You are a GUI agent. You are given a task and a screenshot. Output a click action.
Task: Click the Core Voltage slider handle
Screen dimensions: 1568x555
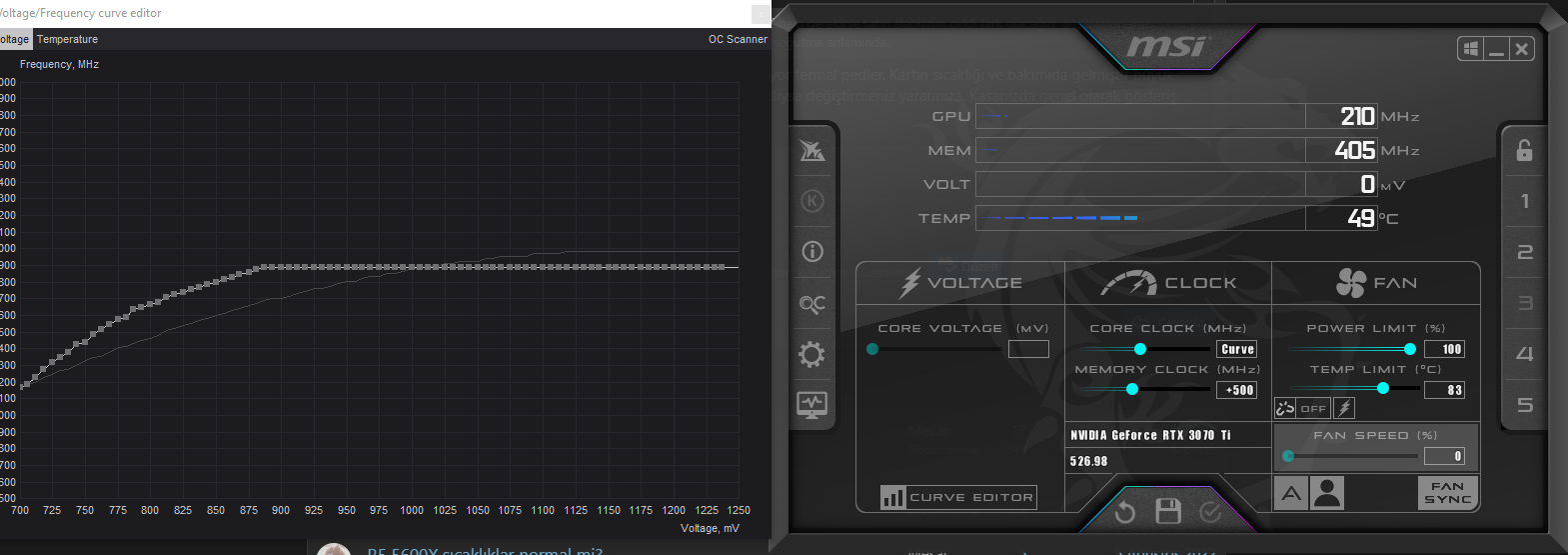pos(872,349)
